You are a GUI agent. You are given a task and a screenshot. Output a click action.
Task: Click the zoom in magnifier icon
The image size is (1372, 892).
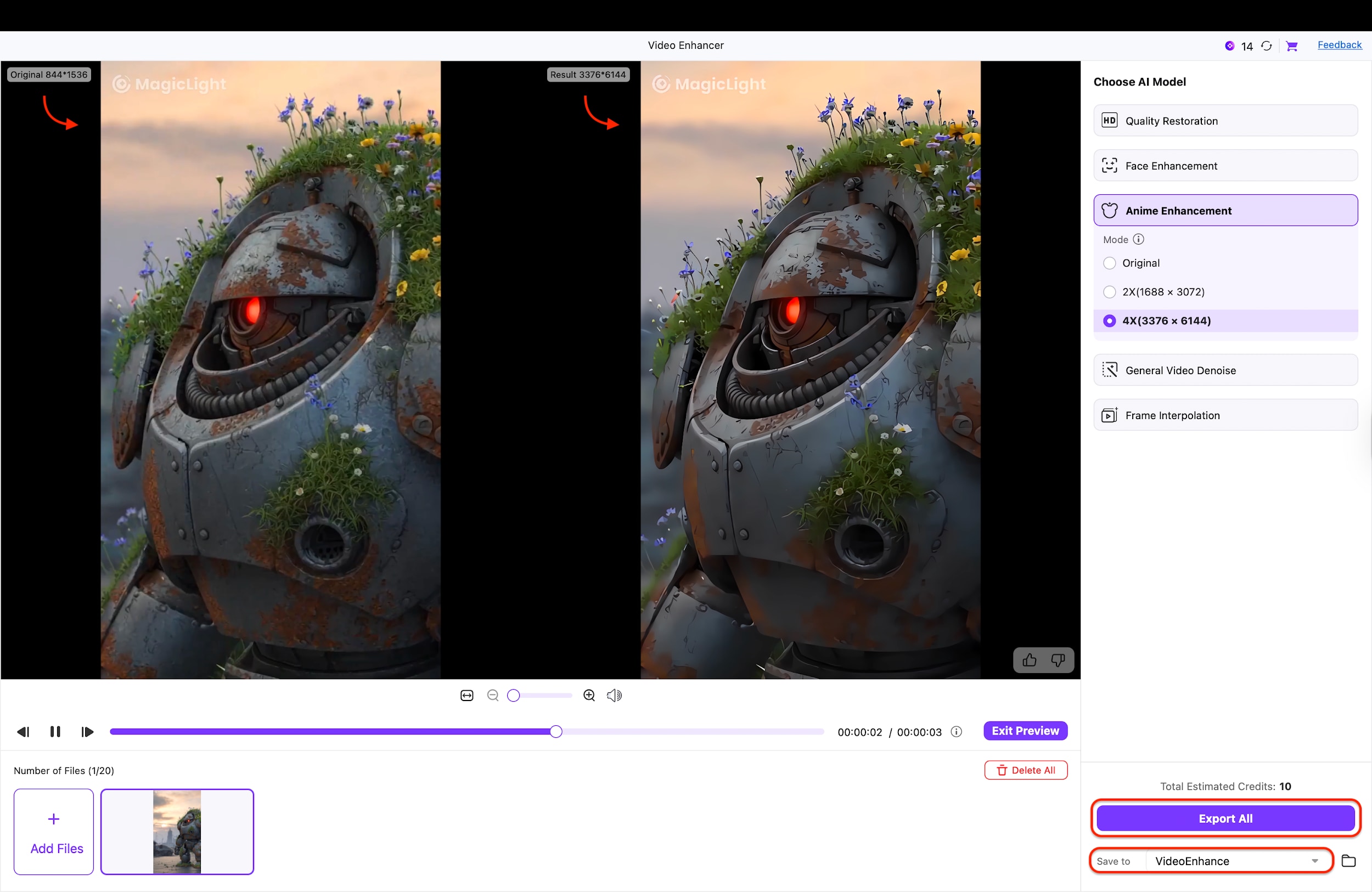589,695
